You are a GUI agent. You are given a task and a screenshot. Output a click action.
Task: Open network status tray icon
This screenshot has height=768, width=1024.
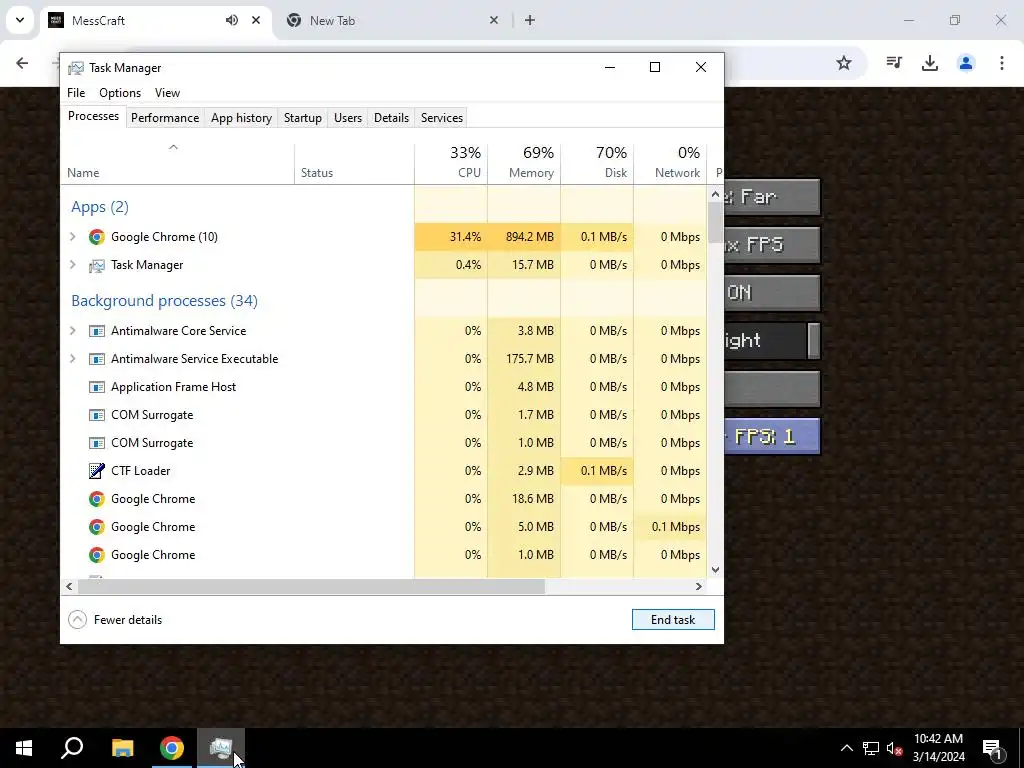click(871, 748)
